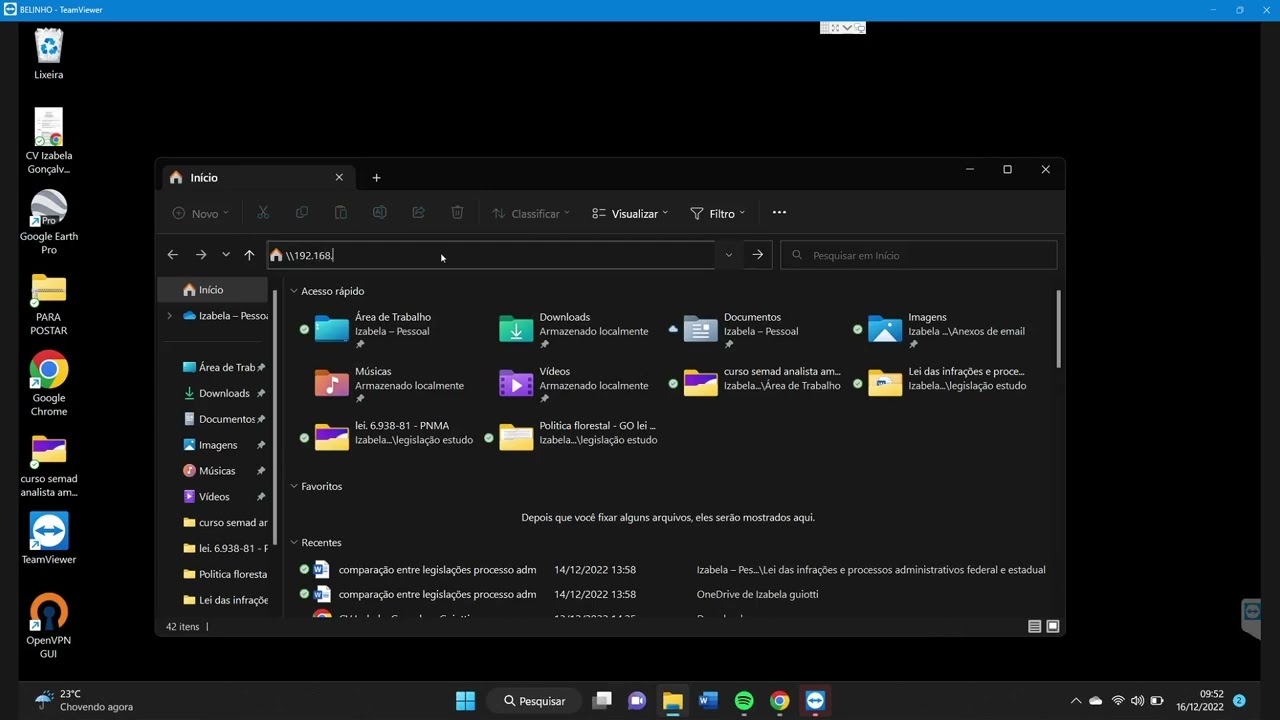Open the PARA POSTAR desktop folder
The image size is (1280, 720).
(48, 304)
